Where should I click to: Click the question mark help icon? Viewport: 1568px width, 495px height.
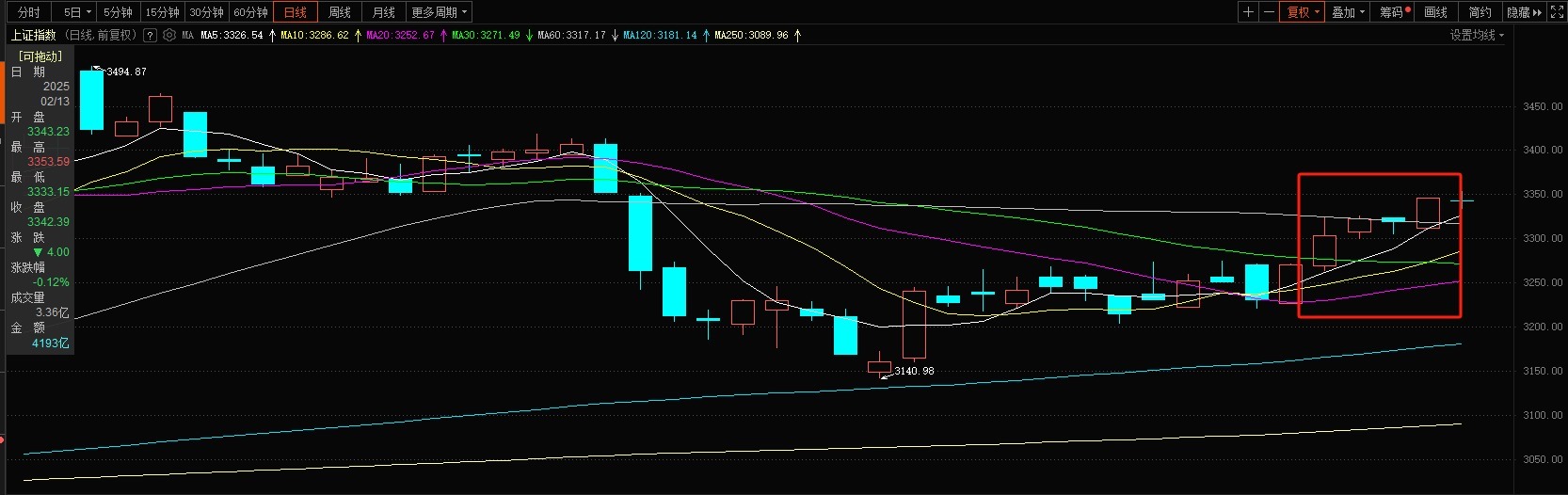[x=150, y=35]
